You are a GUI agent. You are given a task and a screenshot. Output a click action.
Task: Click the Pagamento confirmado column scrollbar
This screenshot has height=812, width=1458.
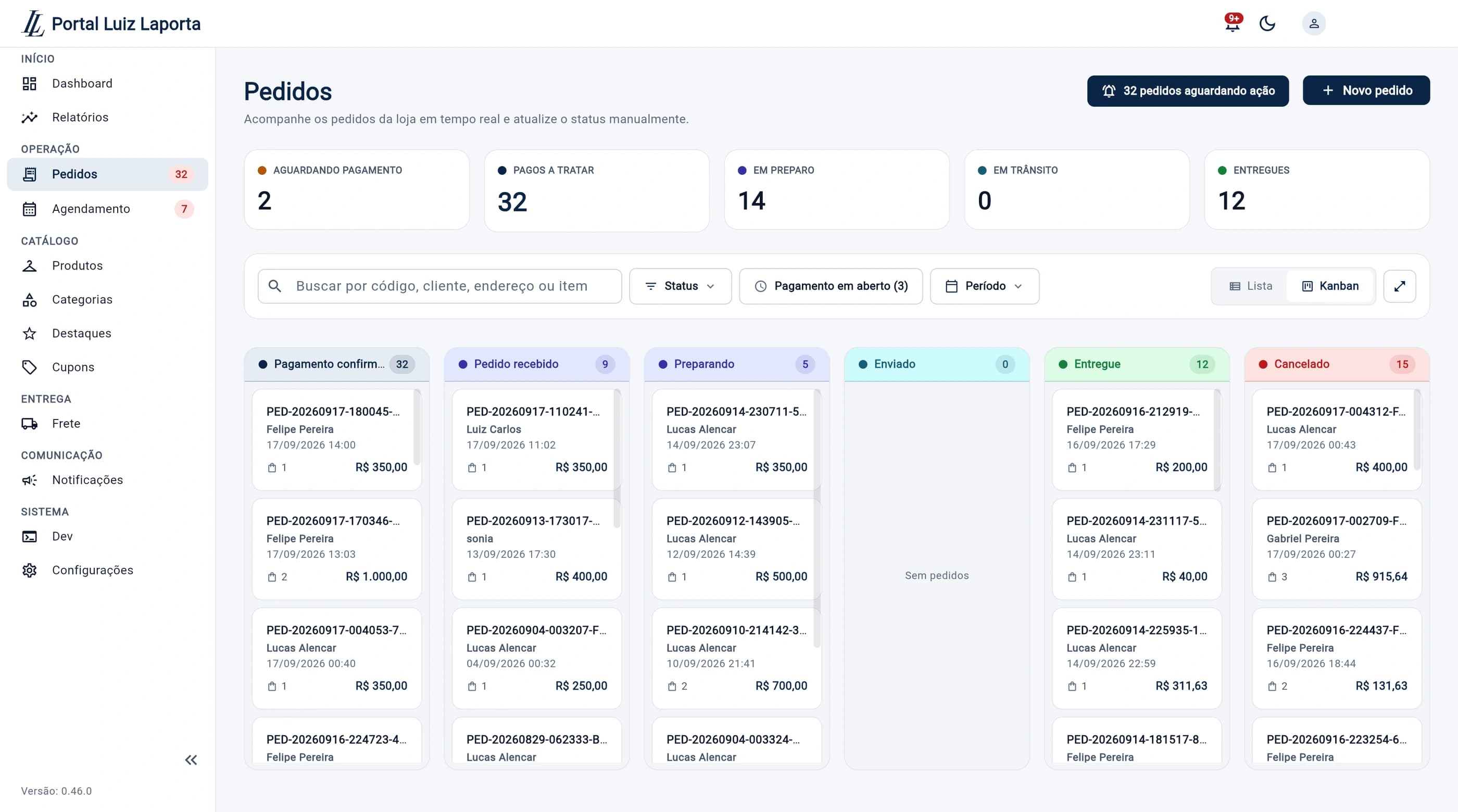click(x=417, y=427)
